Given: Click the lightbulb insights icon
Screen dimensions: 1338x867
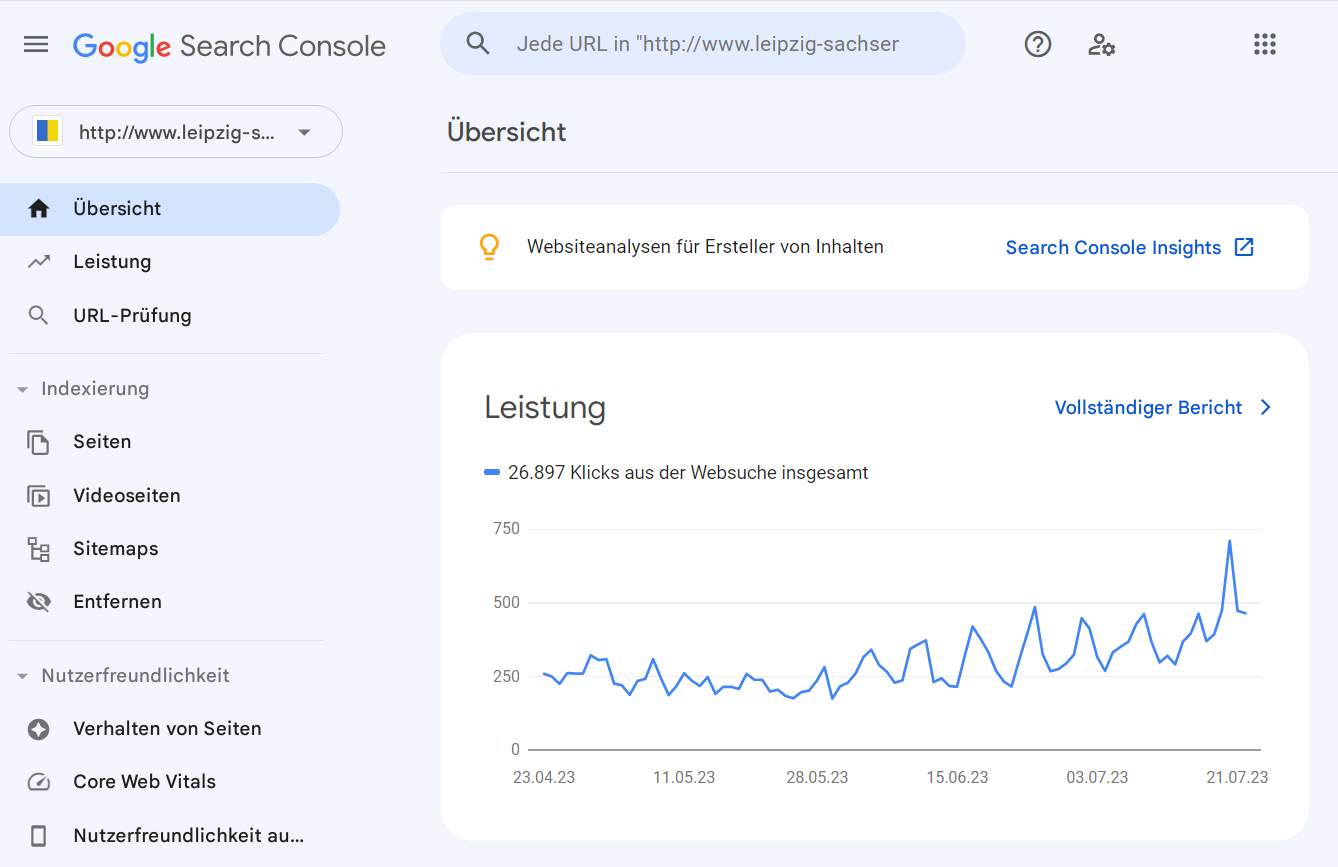Looking at the screenshot, I should (x=489, y=247).
